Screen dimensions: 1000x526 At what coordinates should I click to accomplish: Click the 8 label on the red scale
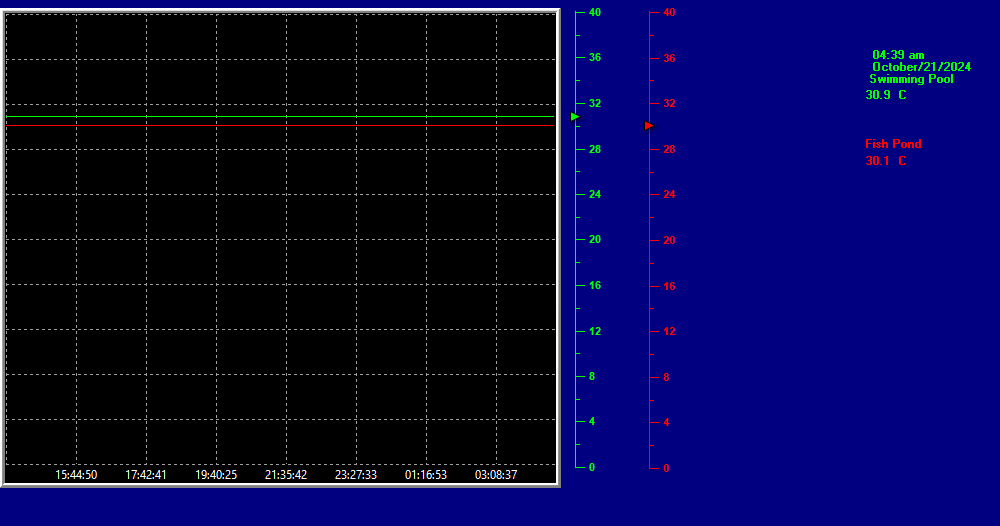pos(667,377)
